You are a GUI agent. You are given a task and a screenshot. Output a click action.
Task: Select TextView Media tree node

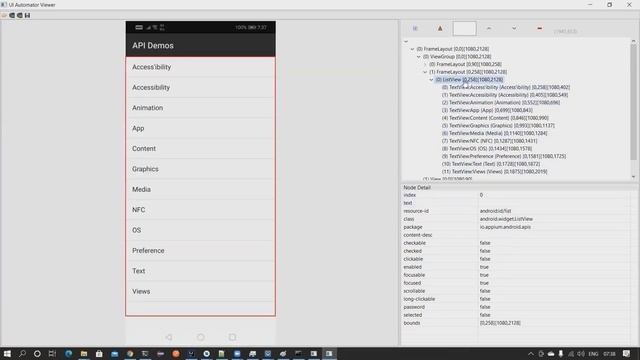pos(494,133)
